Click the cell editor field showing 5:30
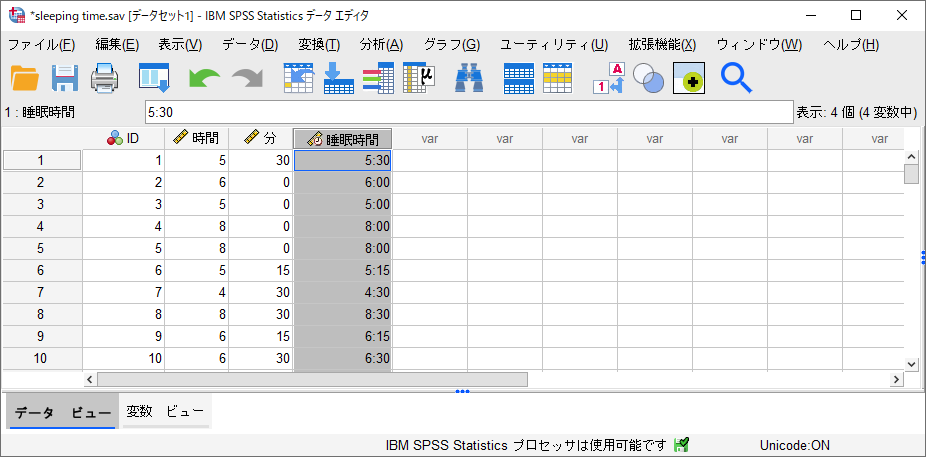The width and height of the screenshot is (926, 457). point(469,112)
